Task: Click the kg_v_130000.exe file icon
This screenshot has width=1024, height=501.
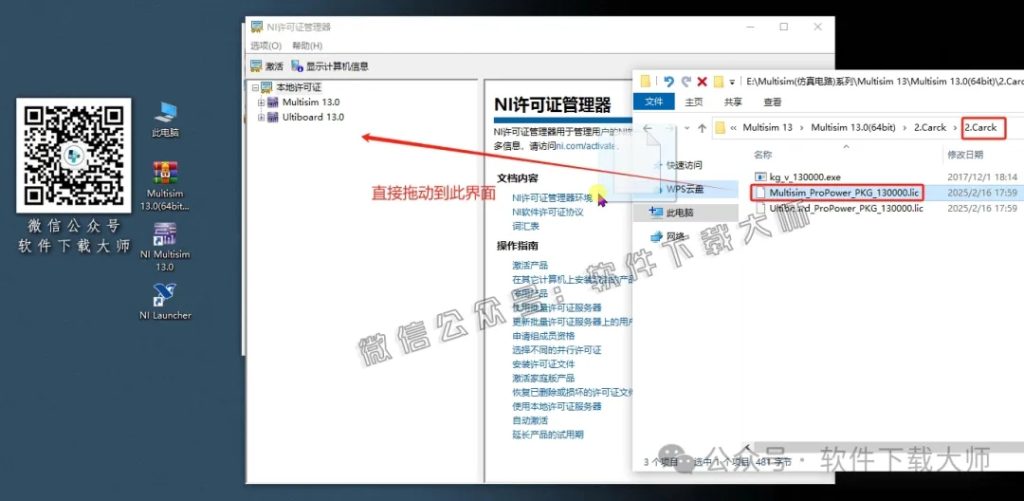Action: click(760, 177)
